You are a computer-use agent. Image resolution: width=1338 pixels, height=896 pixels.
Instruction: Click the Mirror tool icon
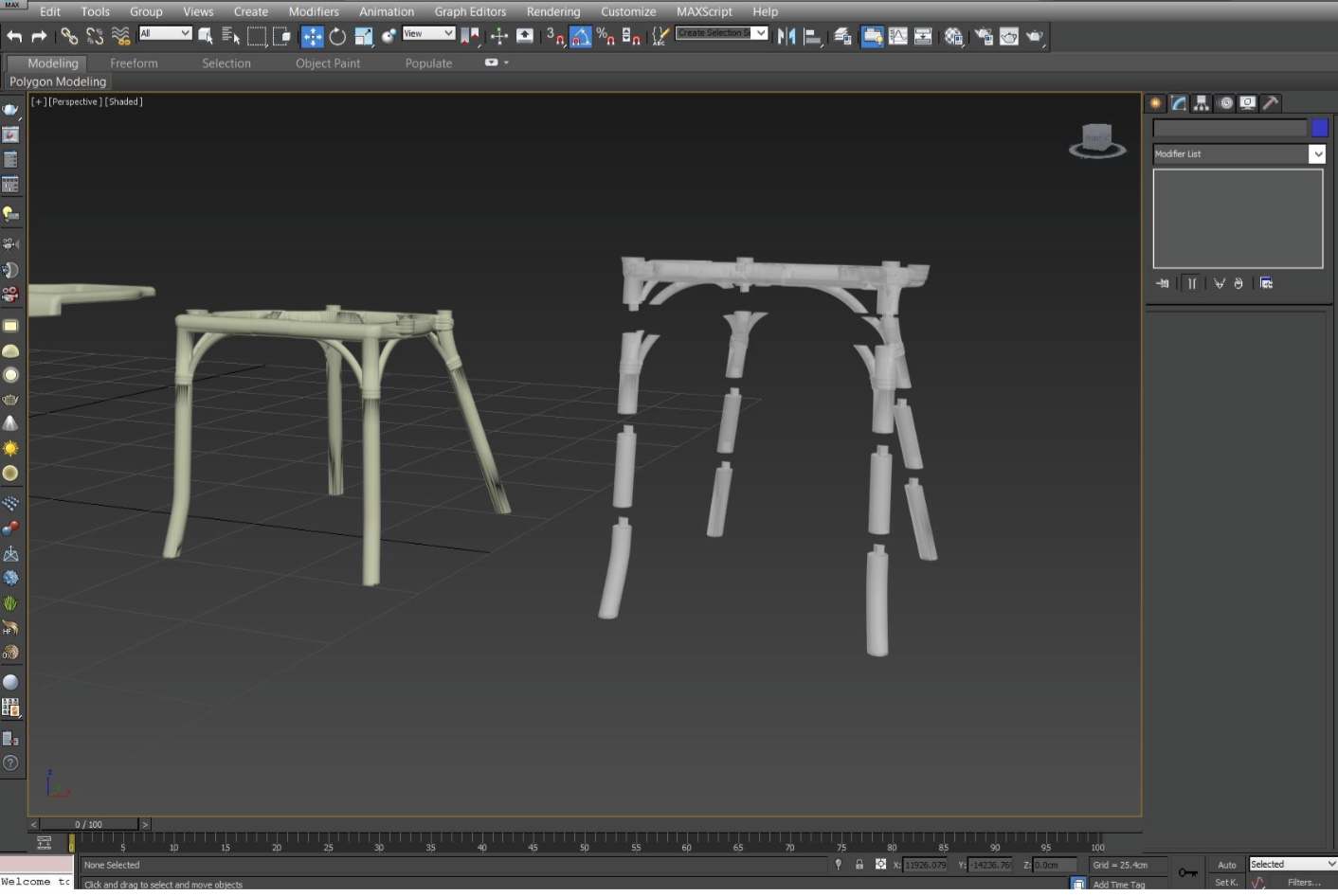click(787, 37)
